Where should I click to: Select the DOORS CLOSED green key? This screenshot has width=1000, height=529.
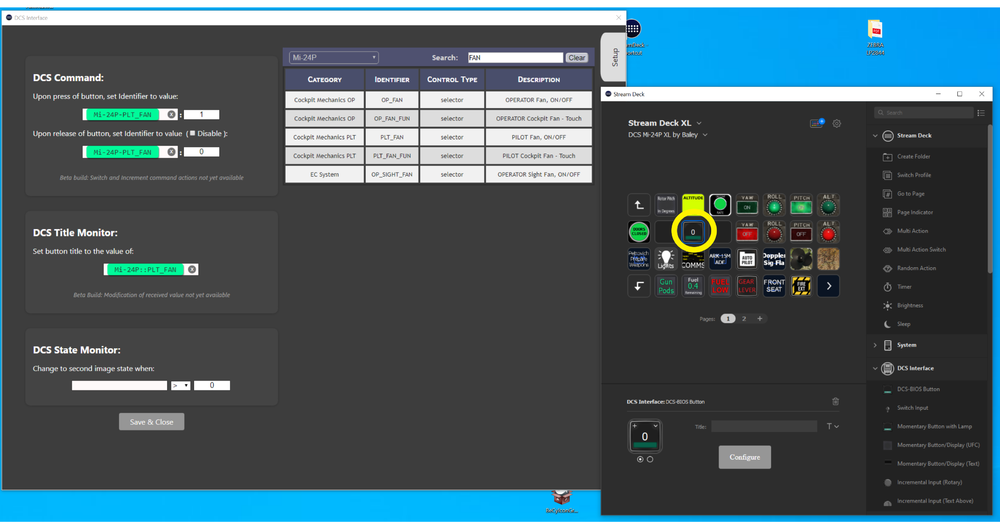click(638, 232)
